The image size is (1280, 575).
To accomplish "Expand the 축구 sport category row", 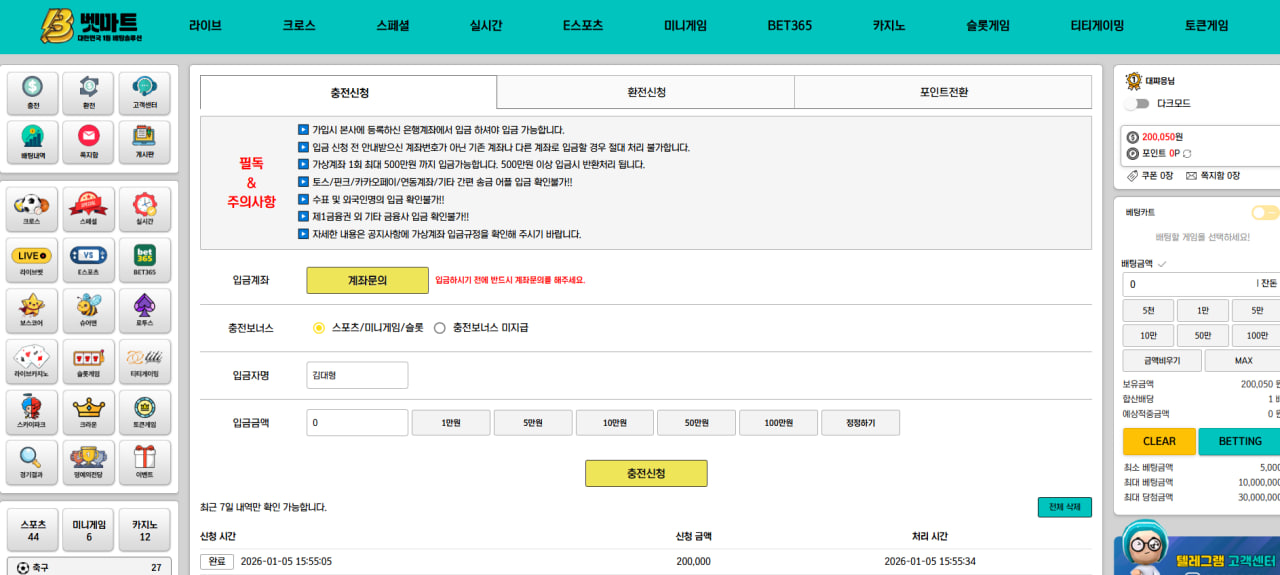I will click(89, 567).
